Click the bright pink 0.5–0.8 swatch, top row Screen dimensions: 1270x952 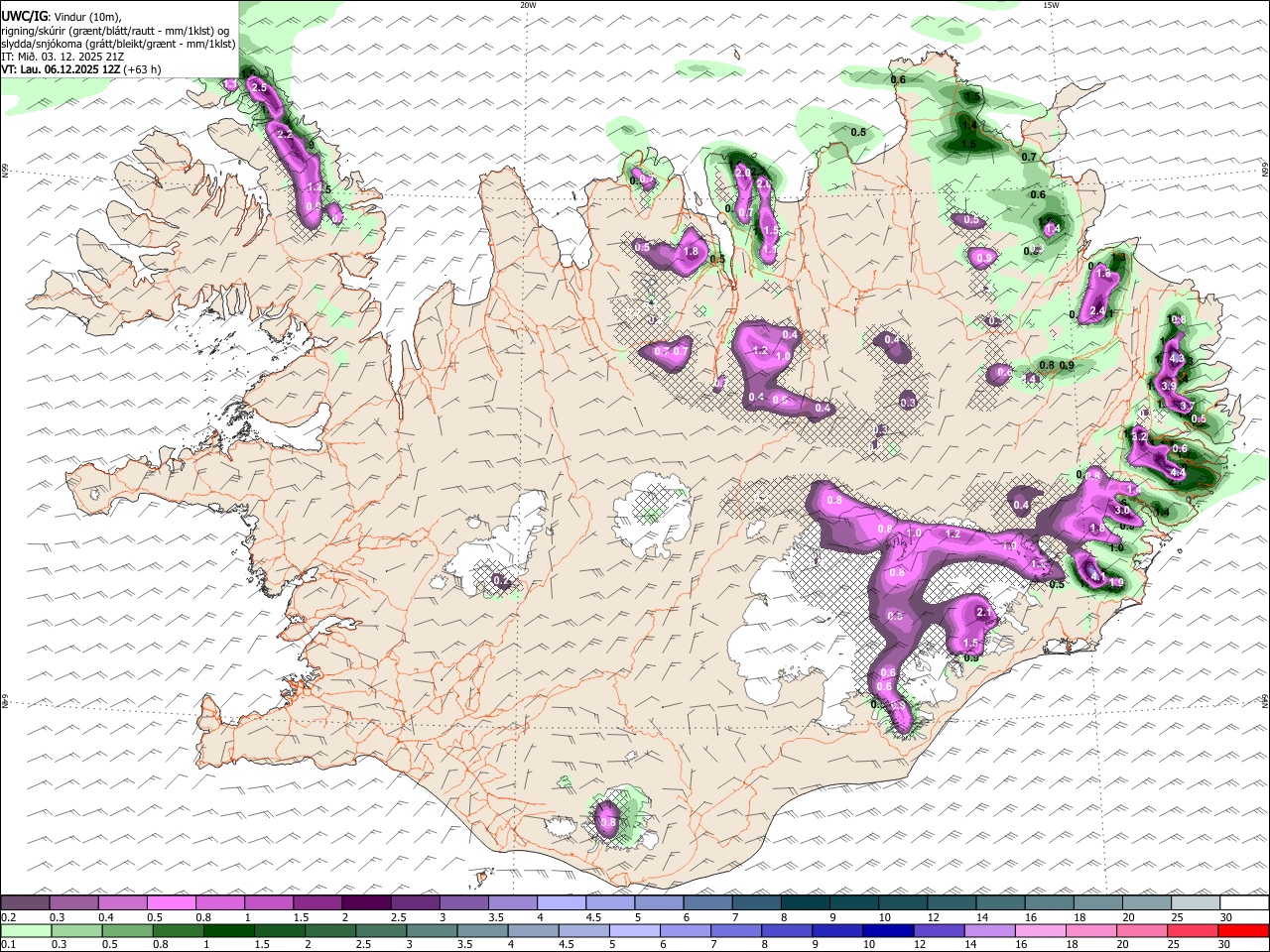[x=172, y=902]
